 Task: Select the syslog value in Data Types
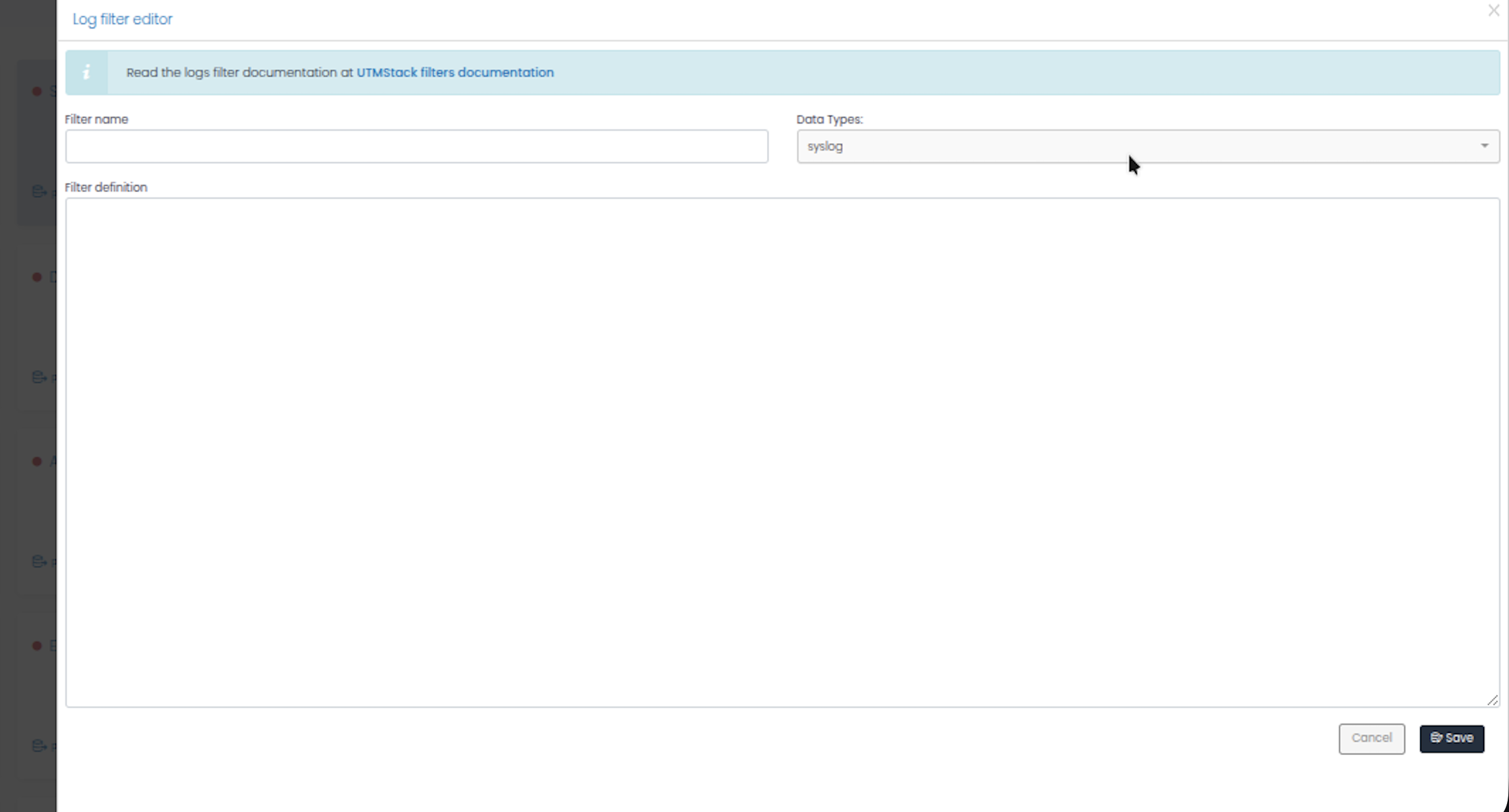pos(824,146)
